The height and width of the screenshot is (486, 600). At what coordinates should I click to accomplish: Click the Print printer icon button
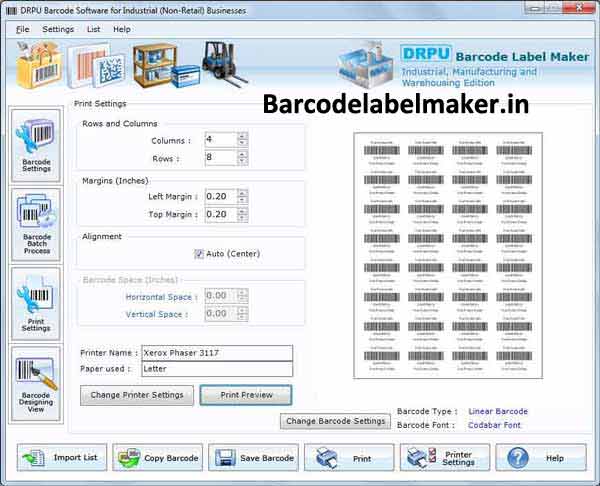349,457
